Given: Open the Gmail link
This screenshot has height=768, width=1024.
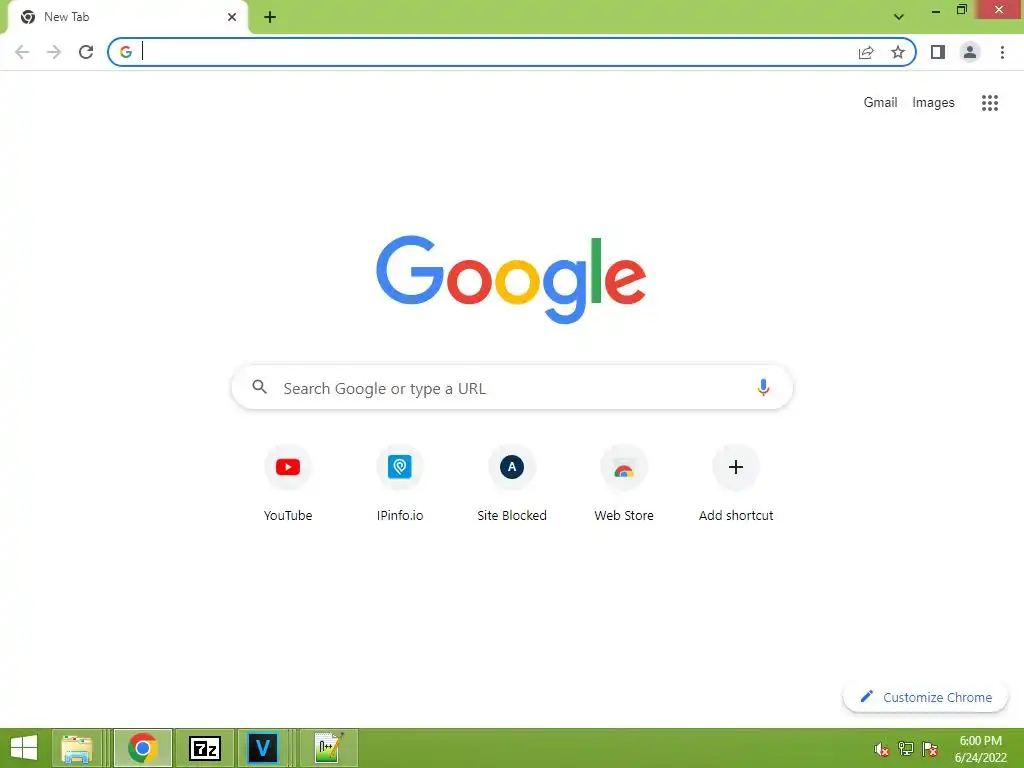Looking at the screenshot, I should [880, 103].
